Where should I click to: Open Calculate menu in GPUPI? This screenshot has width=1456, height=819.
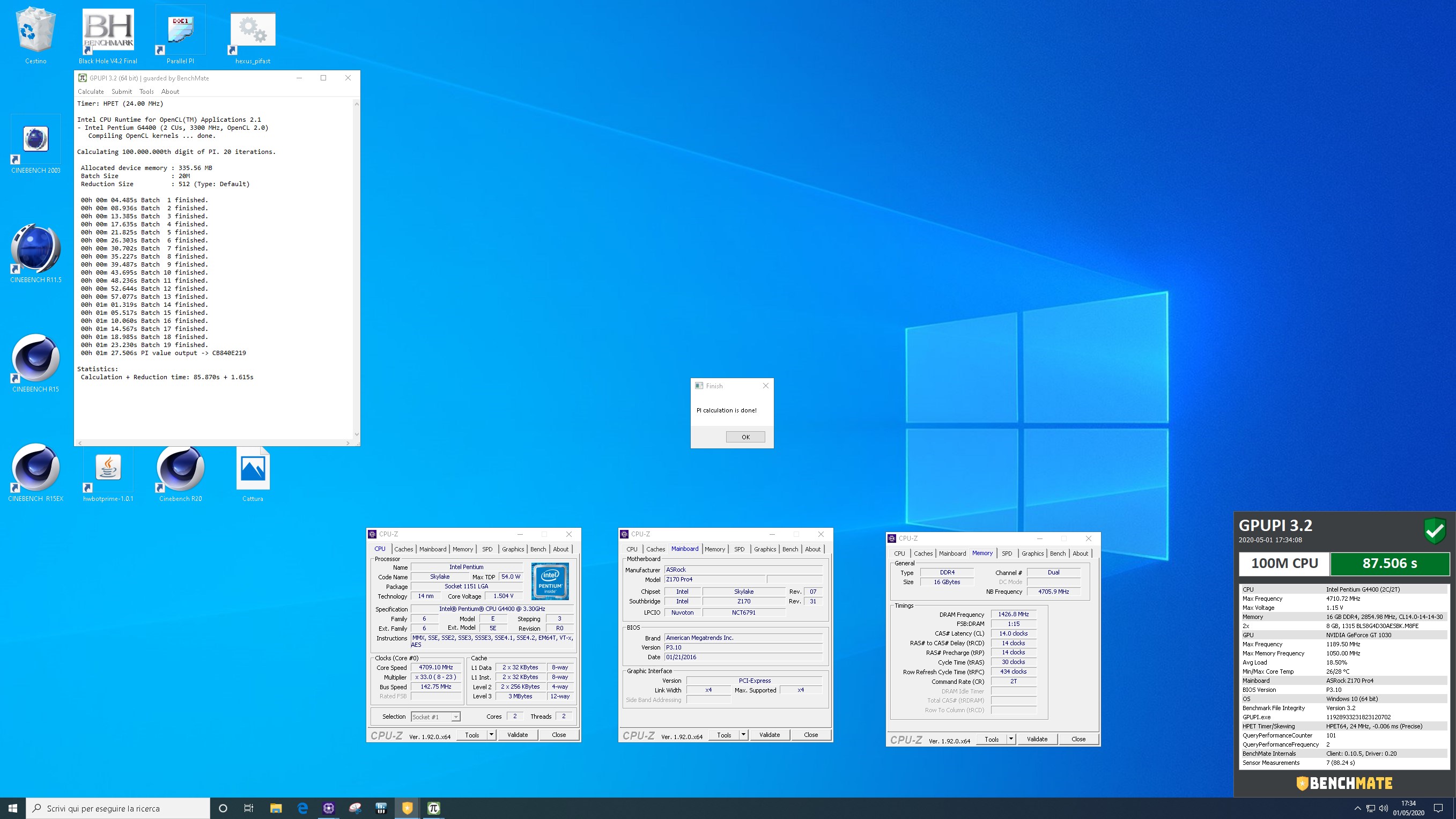pos(91,92)
